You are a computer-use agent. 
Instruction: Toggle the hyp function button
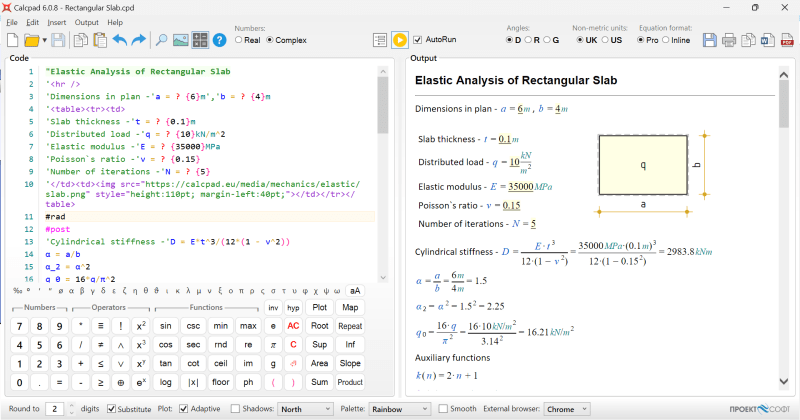click(293, 308)
